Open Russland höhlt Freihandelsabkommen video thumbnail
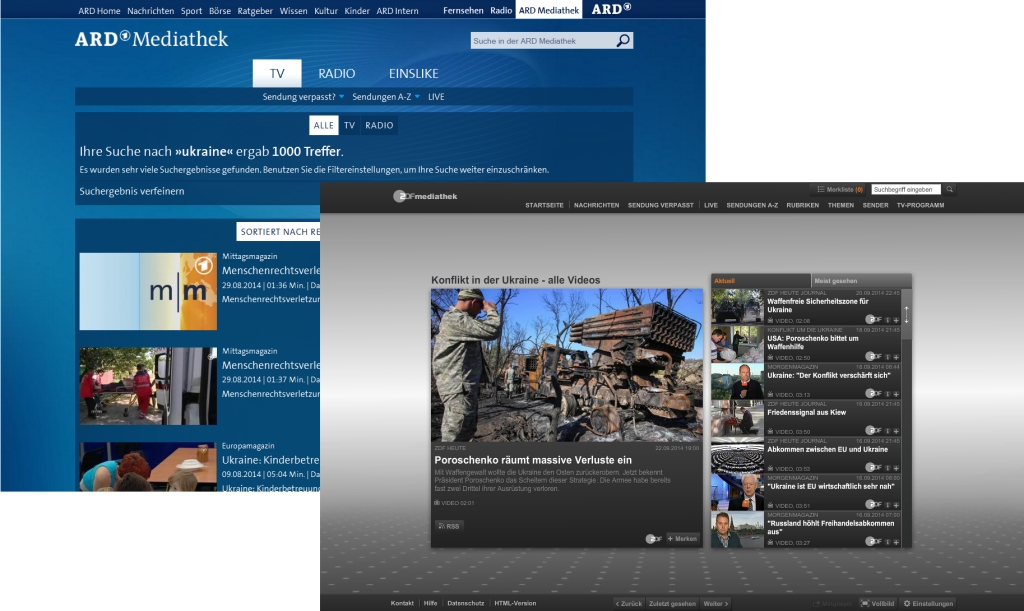This screenshot has height=611, width=1024. click(737, 529)
